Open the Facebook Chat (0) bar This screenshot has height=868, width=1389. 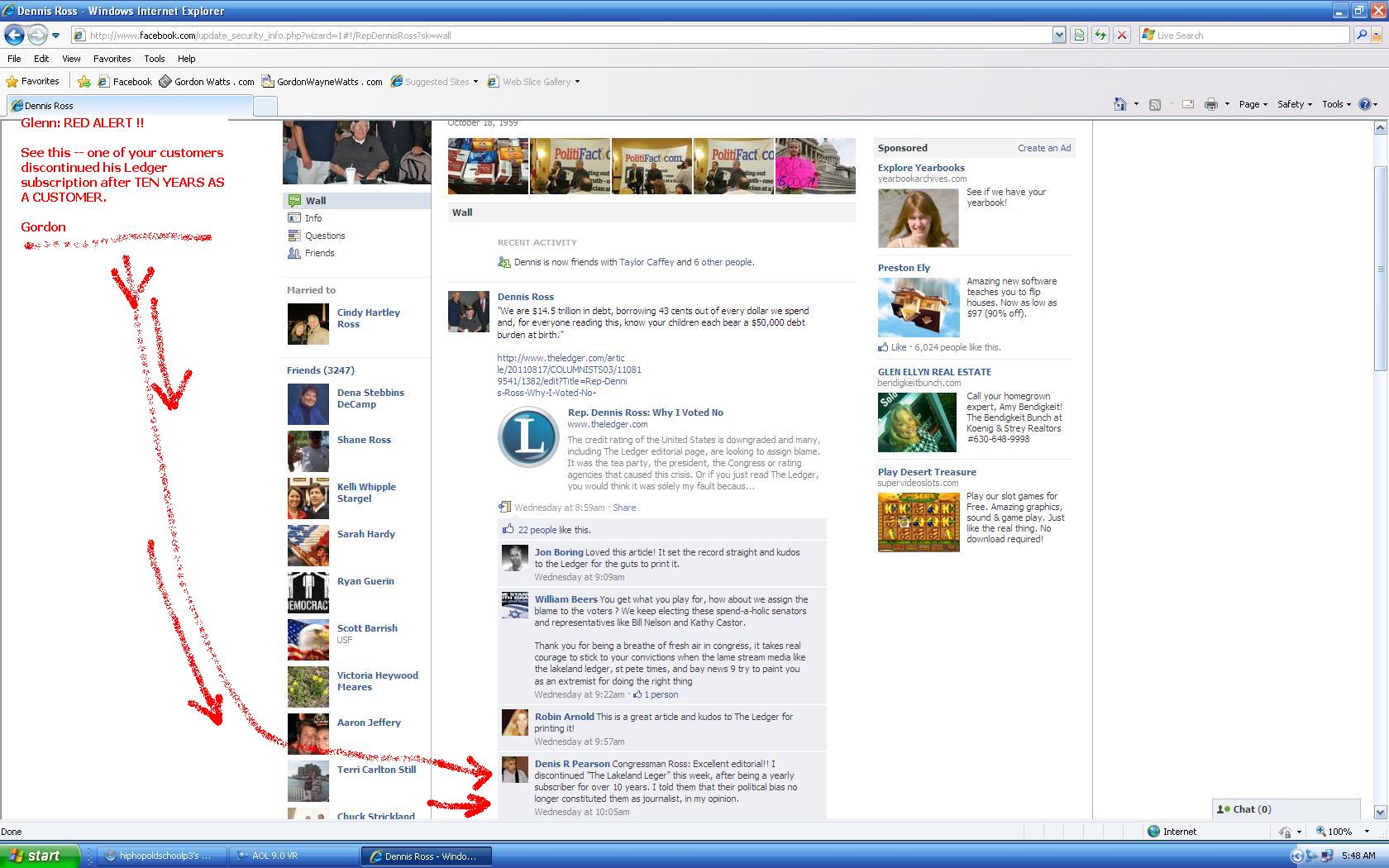pos(1286,809)
